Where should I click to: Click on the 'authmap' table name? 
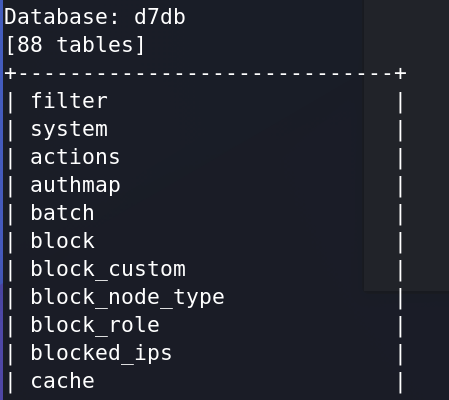coord(75,185)
